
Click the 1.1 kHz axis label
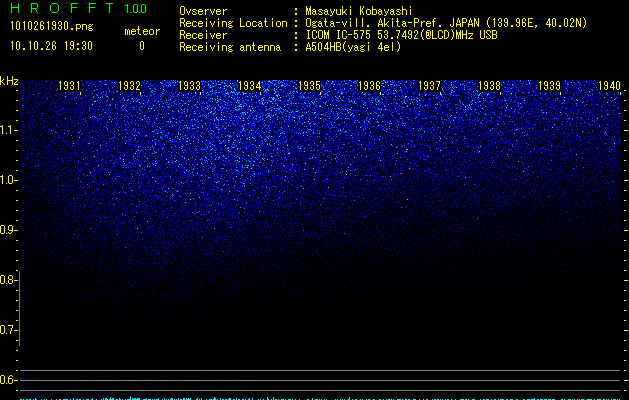(7, 130)
